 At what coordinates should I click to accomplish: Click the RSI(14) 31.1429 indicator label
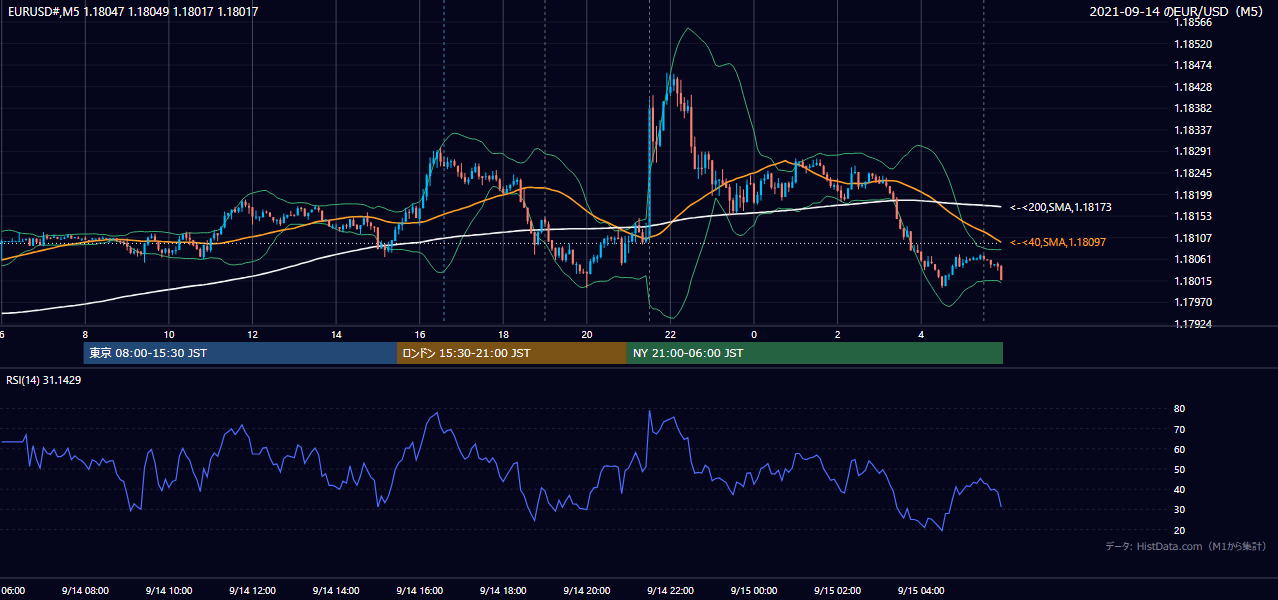tap(44, 380)
